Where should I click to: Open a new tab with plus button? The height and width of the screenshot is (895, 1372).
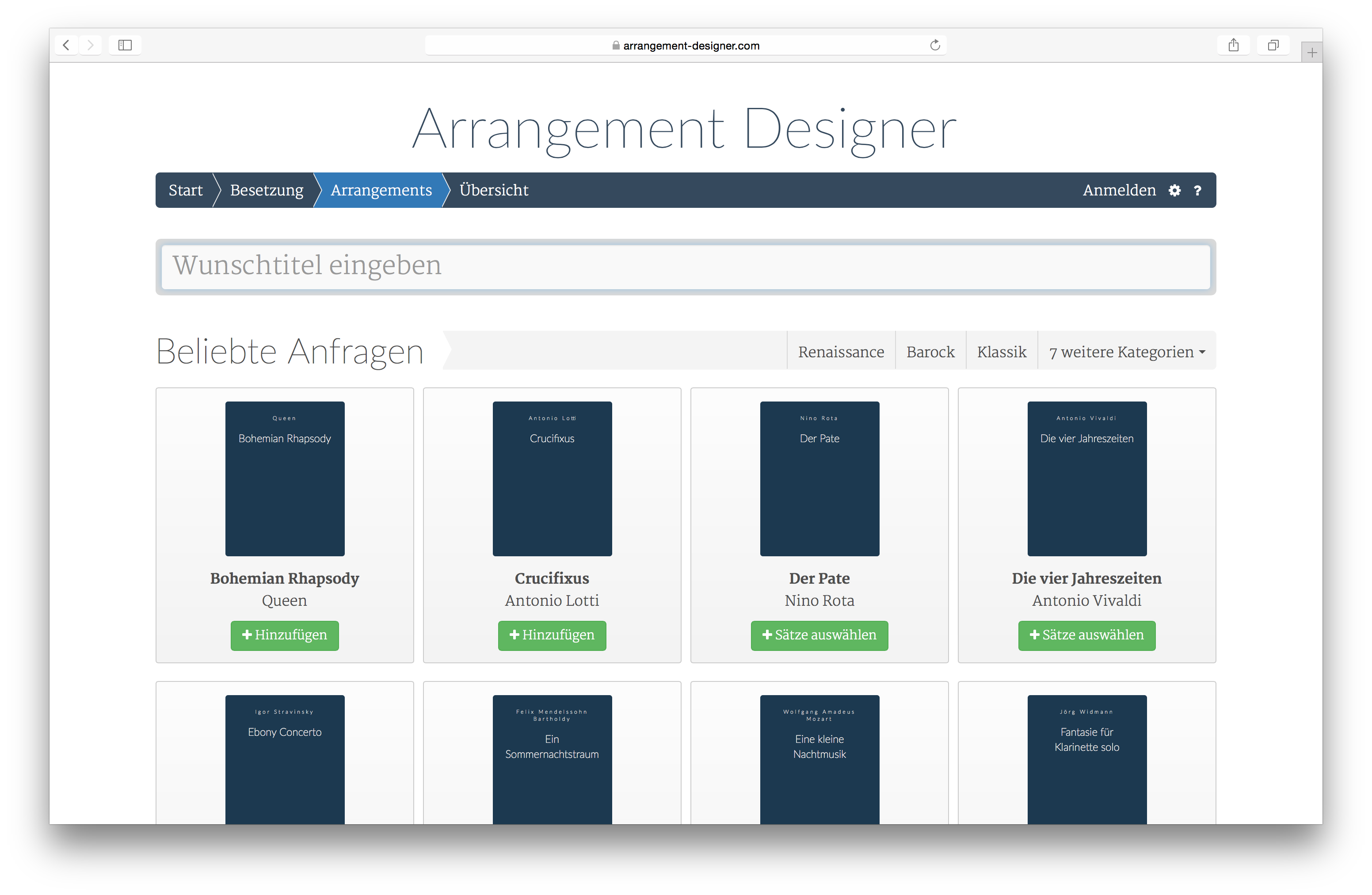click(x=1311, y=53)
